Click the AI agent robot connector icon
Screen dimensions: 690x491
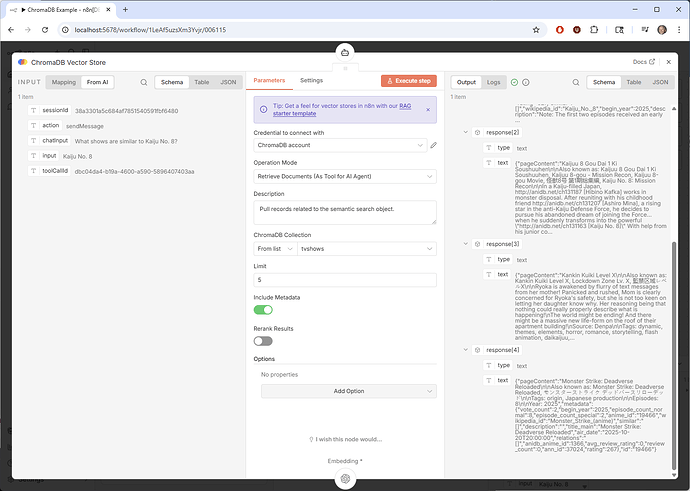pos(345,53)
